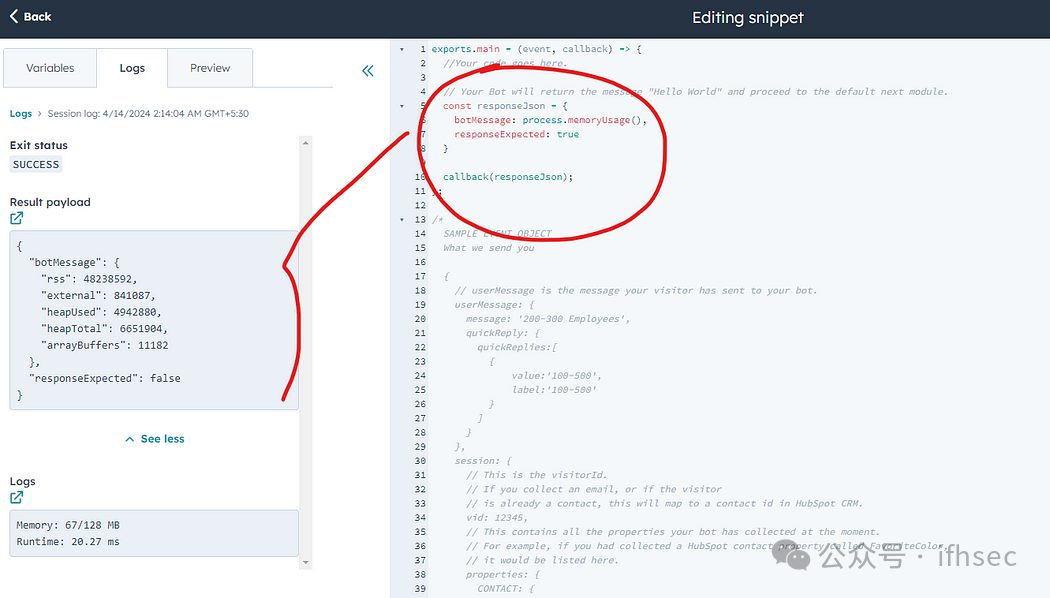The image size is (1050, 598).
Task: Click the Runtime: 20.27 ms log line
Action: [68, 542]
